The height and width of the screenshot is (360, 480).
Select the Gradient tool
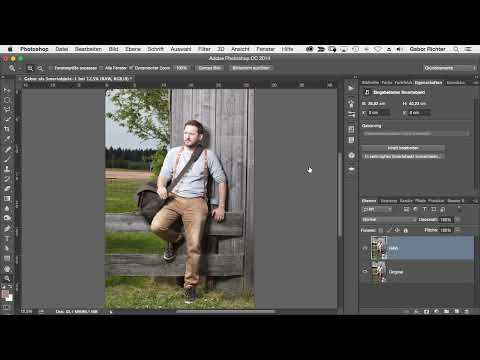[x=7, y=199]
